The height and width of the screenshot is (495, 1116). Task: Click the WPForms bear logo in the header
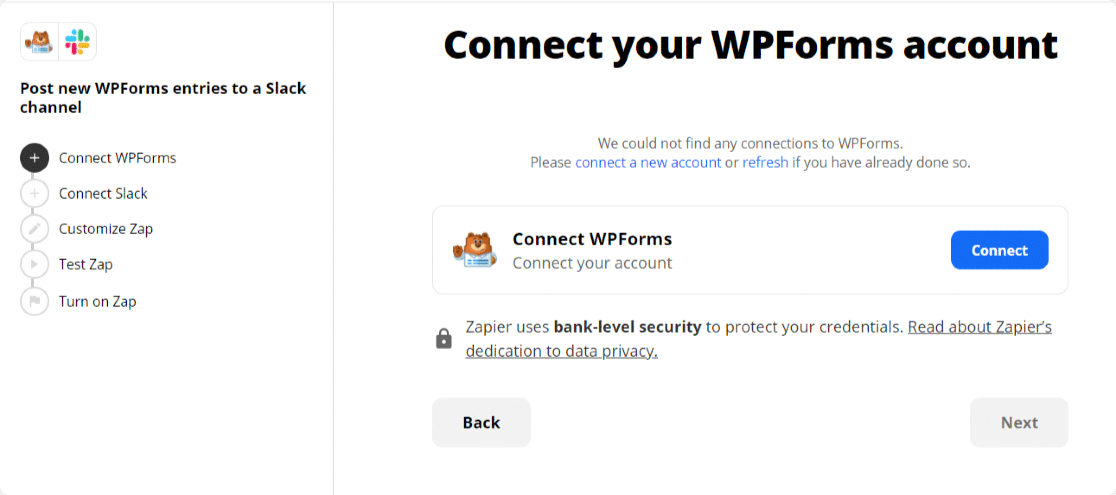tap(40, 42)
